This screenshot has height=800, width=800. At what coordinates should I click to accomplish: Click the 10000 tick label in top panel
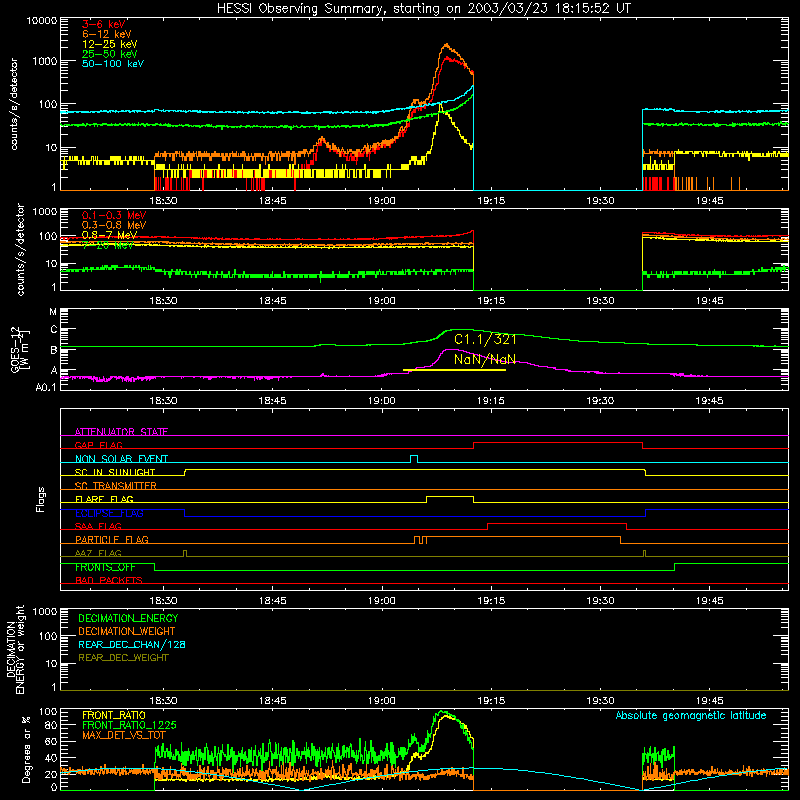42,21
